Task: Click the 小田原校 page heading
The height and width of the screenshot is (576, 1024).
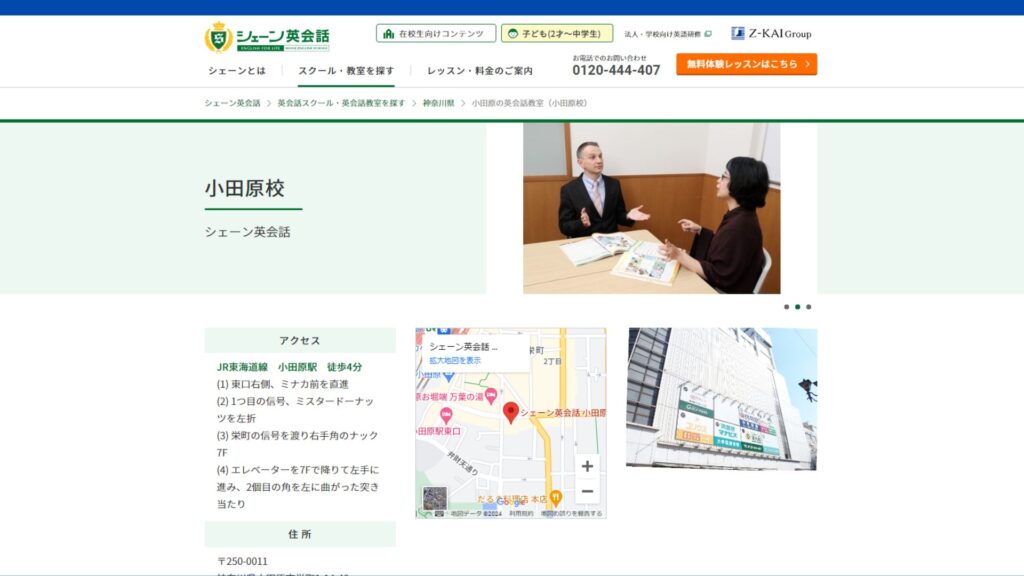Action: (245, 189)
